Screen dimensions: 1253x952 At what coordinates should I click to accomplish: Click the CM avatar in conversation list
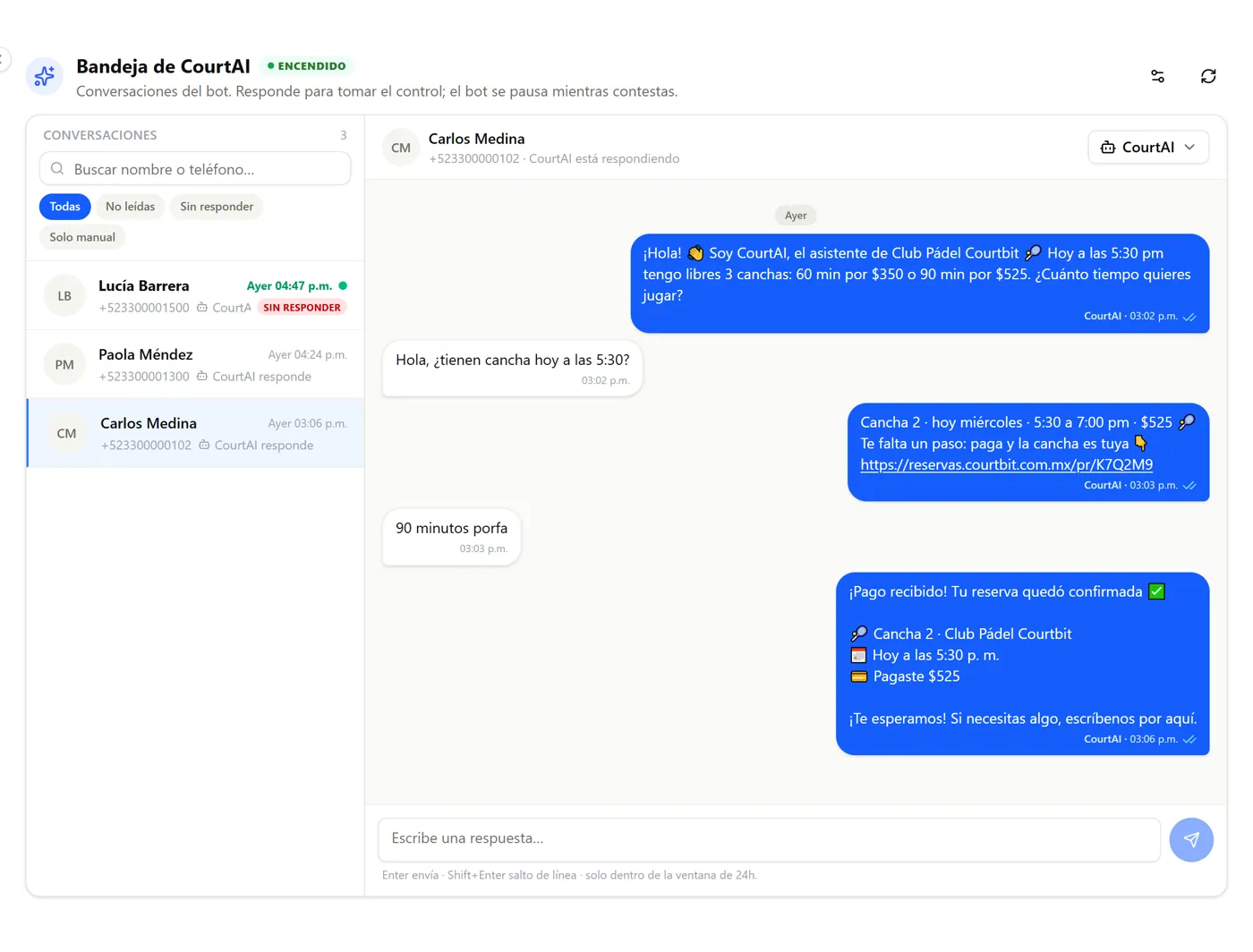[x=66, y=434]
